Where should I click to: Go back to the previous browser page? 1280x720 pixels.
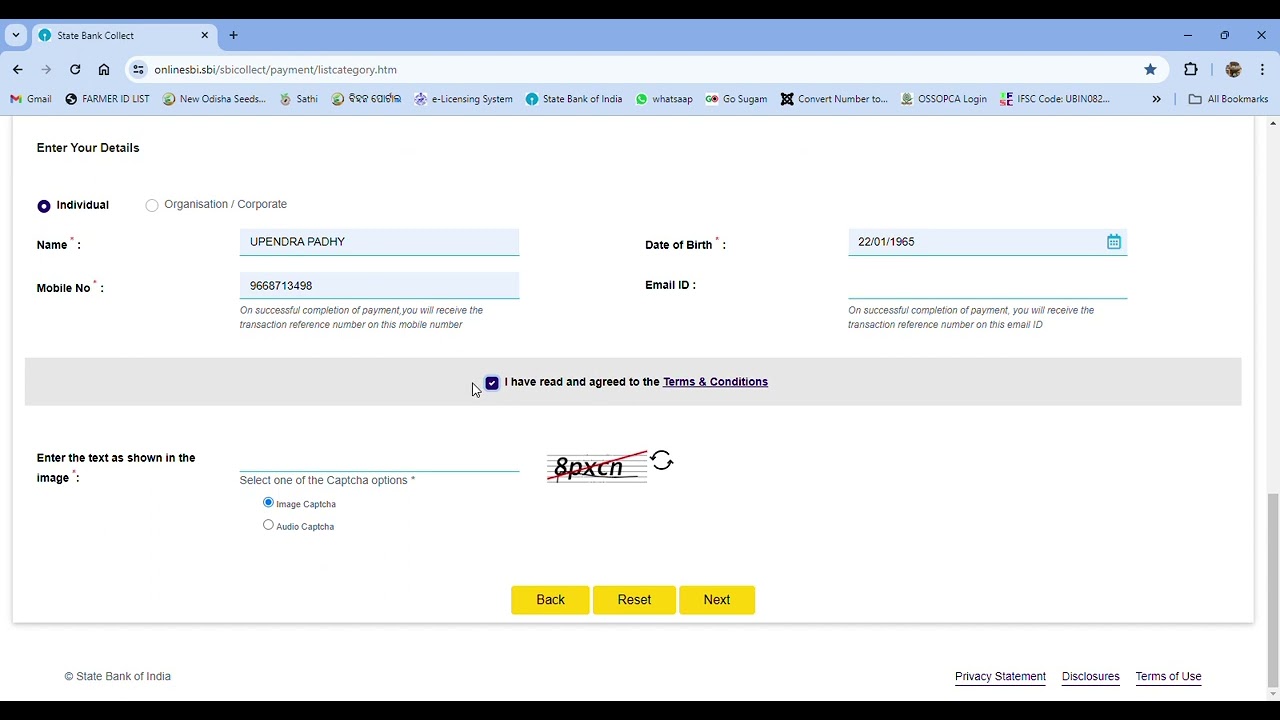(x=18, y=69)
